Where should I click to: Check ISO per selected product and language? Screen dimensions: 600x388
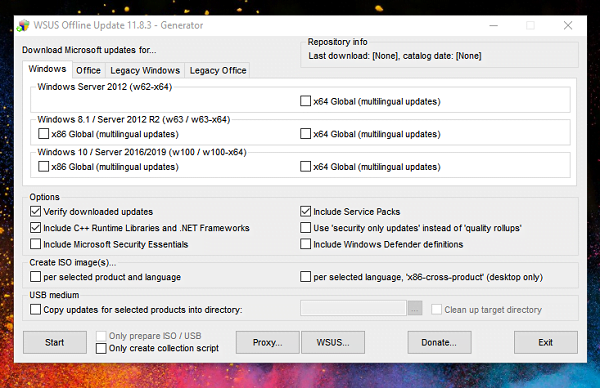click(35, 277)
